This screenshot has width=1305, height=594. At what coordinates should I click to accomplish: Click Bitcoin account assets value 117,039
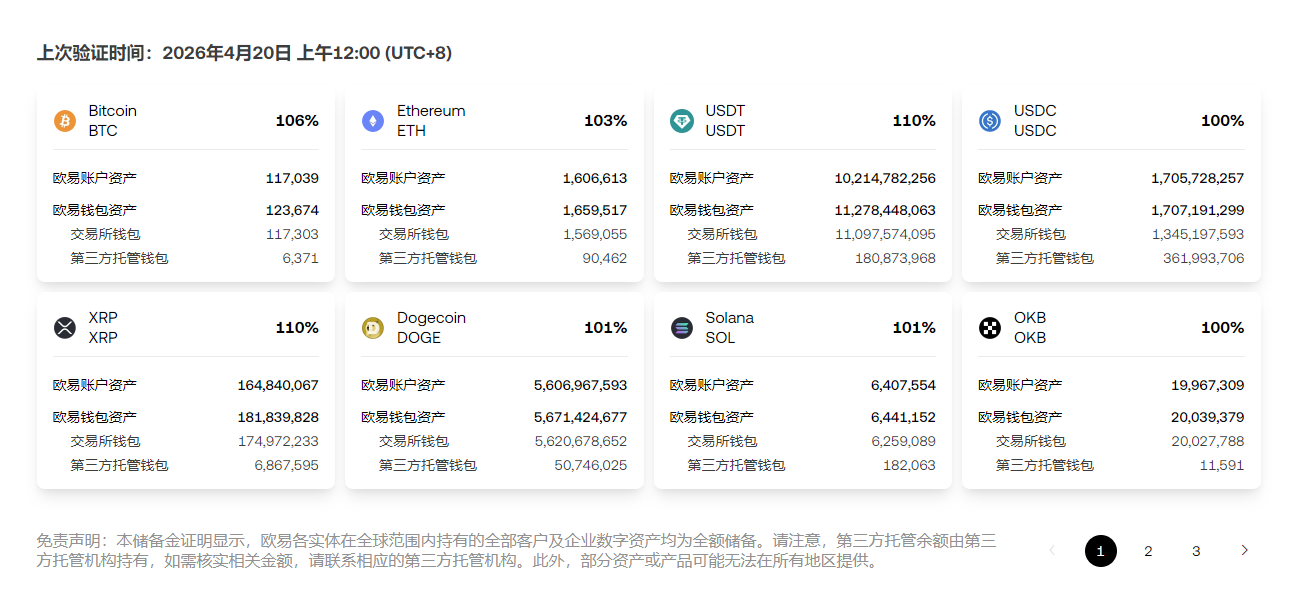292,178
